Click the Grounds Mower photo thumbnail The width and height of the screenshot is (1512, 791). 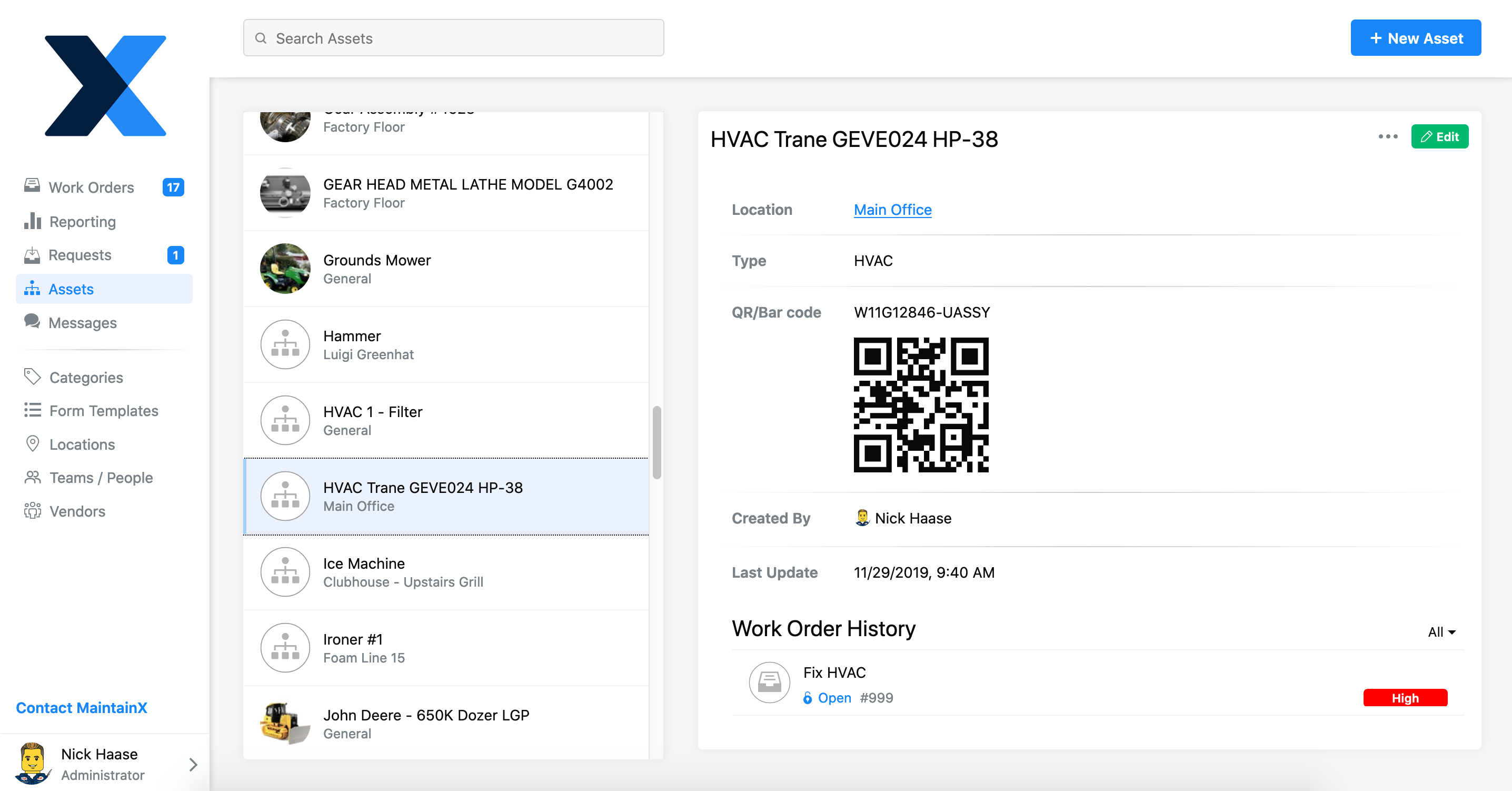pos(285,269)
